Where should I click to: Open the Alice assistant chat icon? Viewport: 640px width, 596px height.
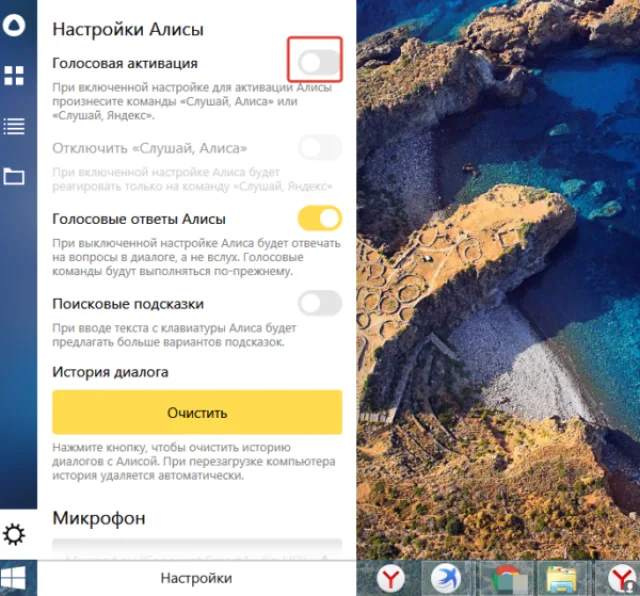tap(14, 25)
